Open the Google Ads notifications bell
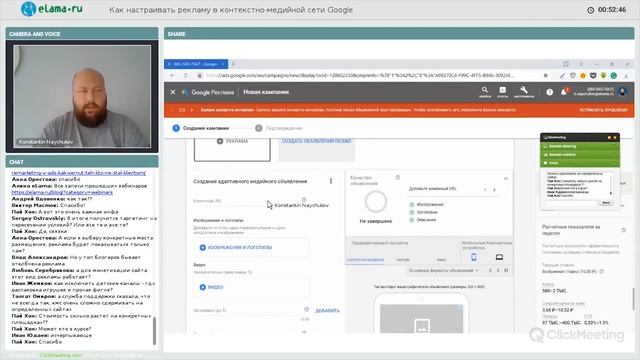 point(564,92)
